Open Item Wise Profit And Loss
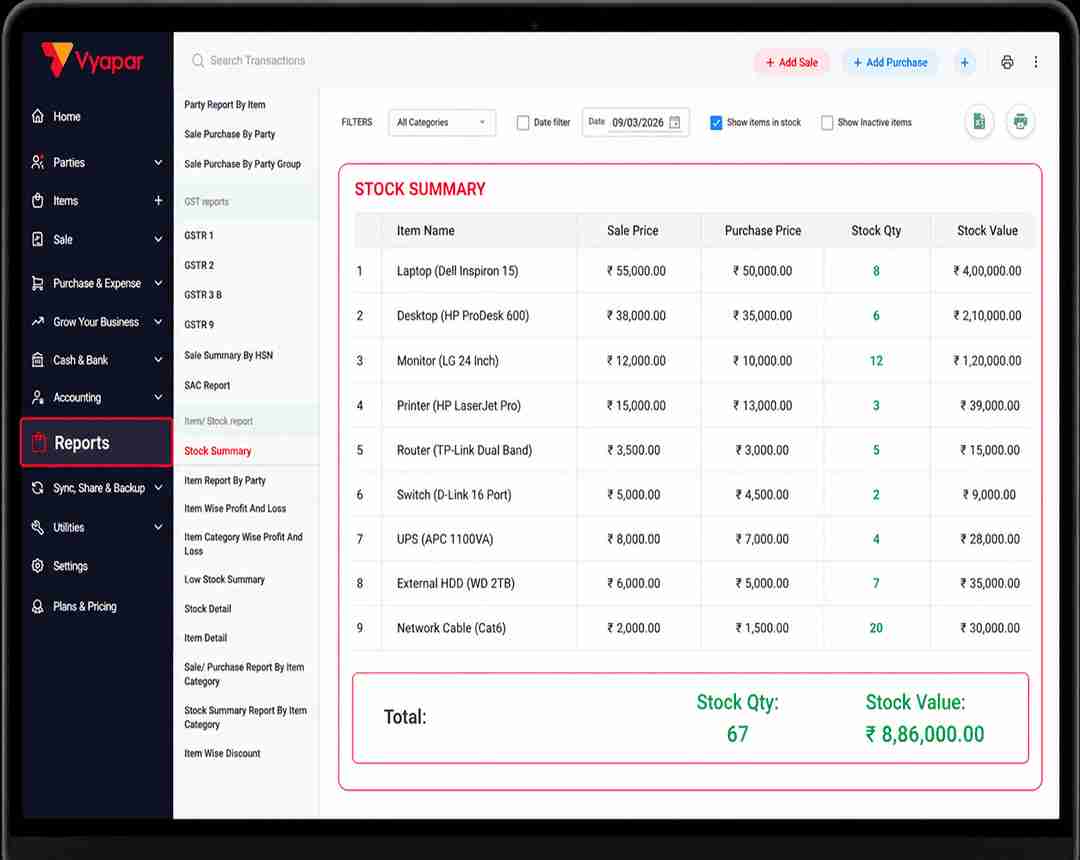Viewport: 1080px width, 860px height. pyautogui.click(x=235, y=508)
